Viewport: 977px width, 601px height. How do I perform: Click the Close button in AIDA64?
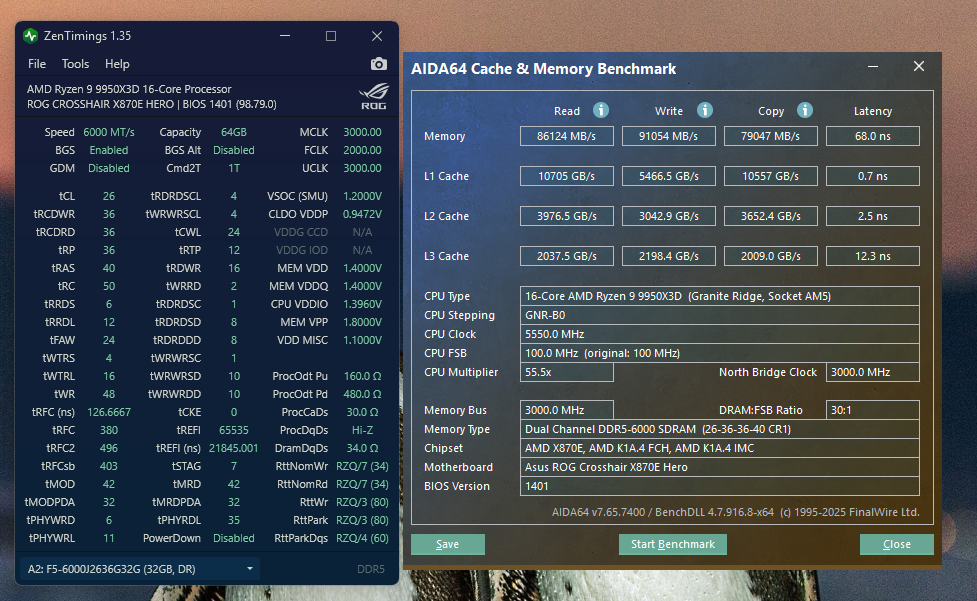click(897, 544)
